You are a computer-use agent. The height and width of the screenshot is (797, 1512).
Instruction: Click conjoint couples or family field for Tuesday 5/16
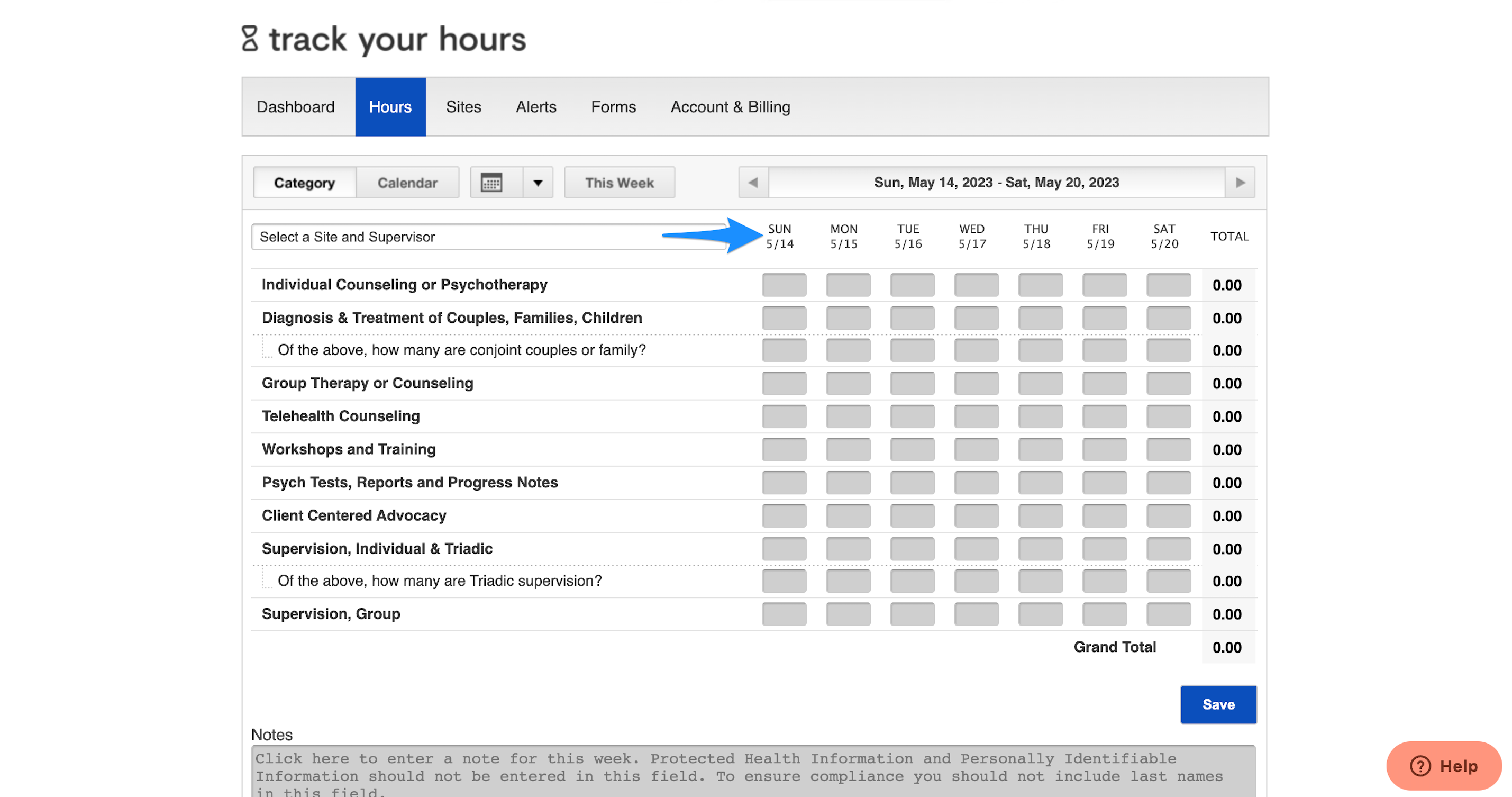point(912,350)
